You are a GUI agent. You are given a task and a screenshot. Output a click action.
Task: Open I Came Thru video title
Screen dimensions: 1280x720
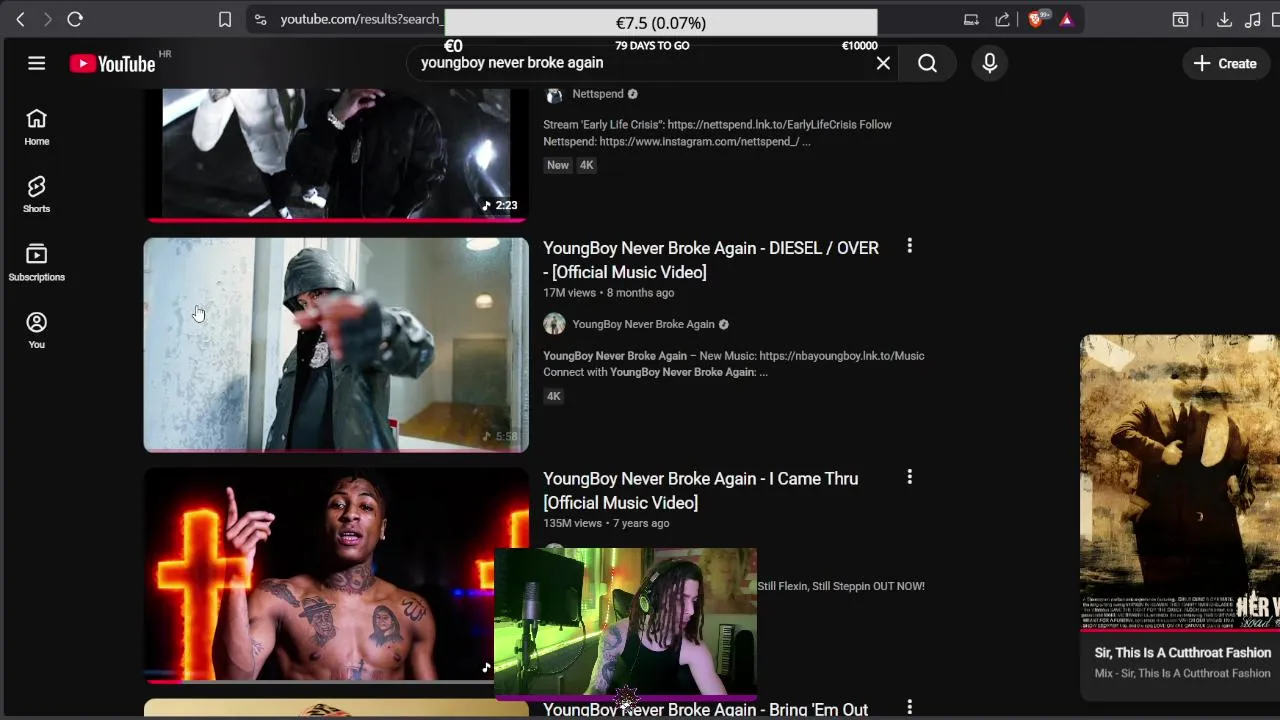point(701,491)
